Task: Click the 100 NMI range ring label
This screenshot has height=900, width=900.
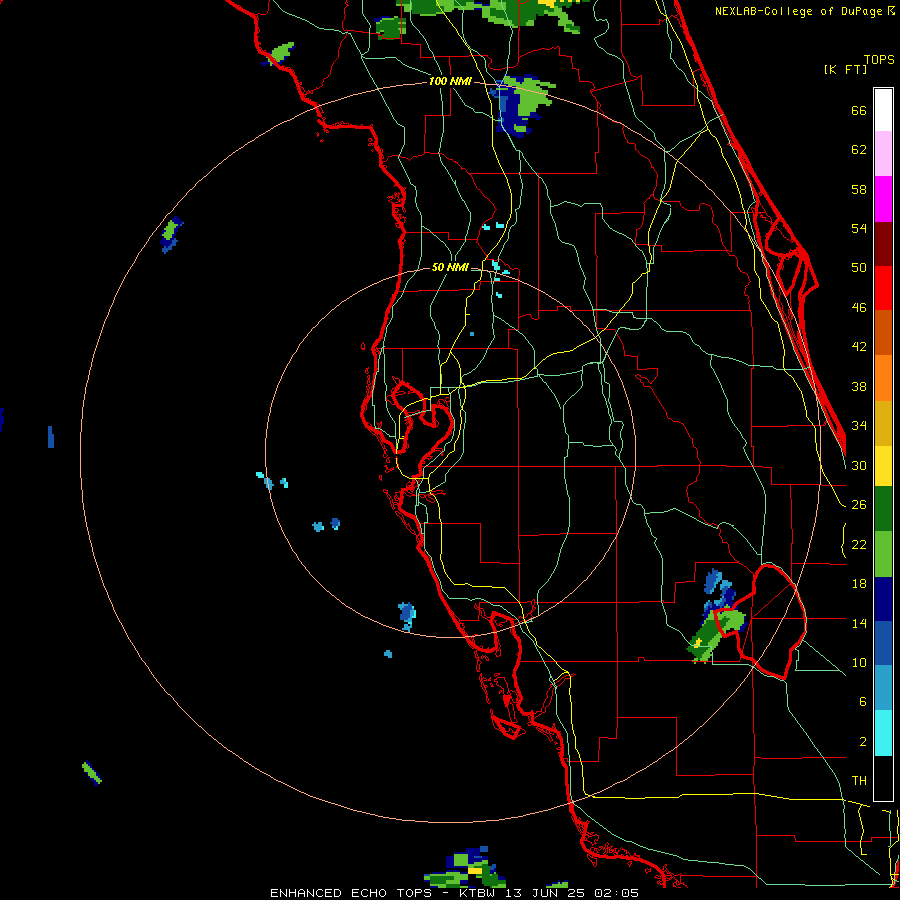Action: [x=450, y=82]
